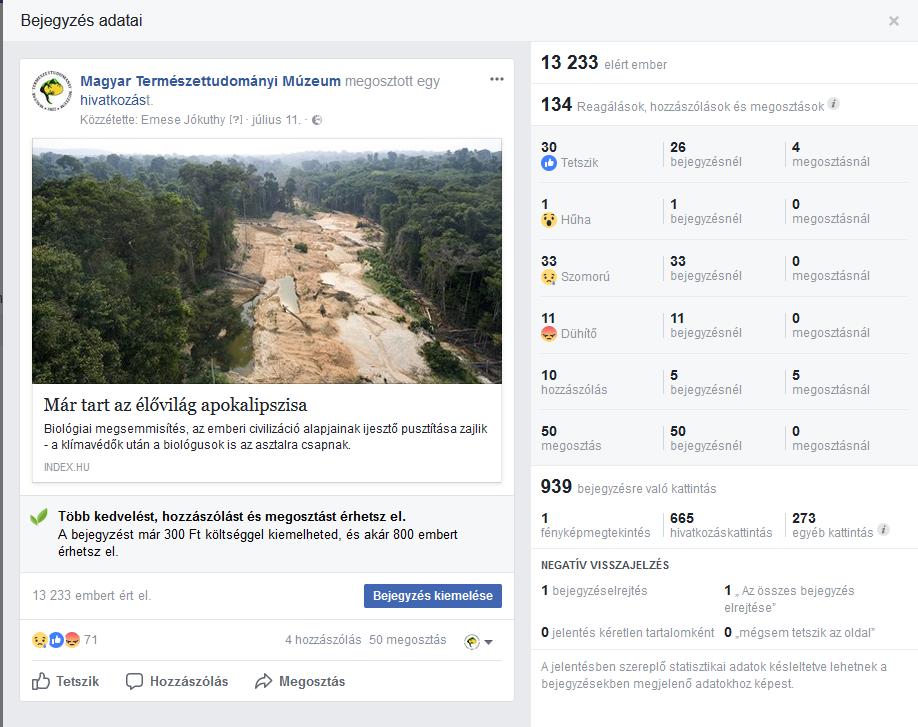
Task: Click the like reaction icon beside count 71
Action: coord(56,640)
